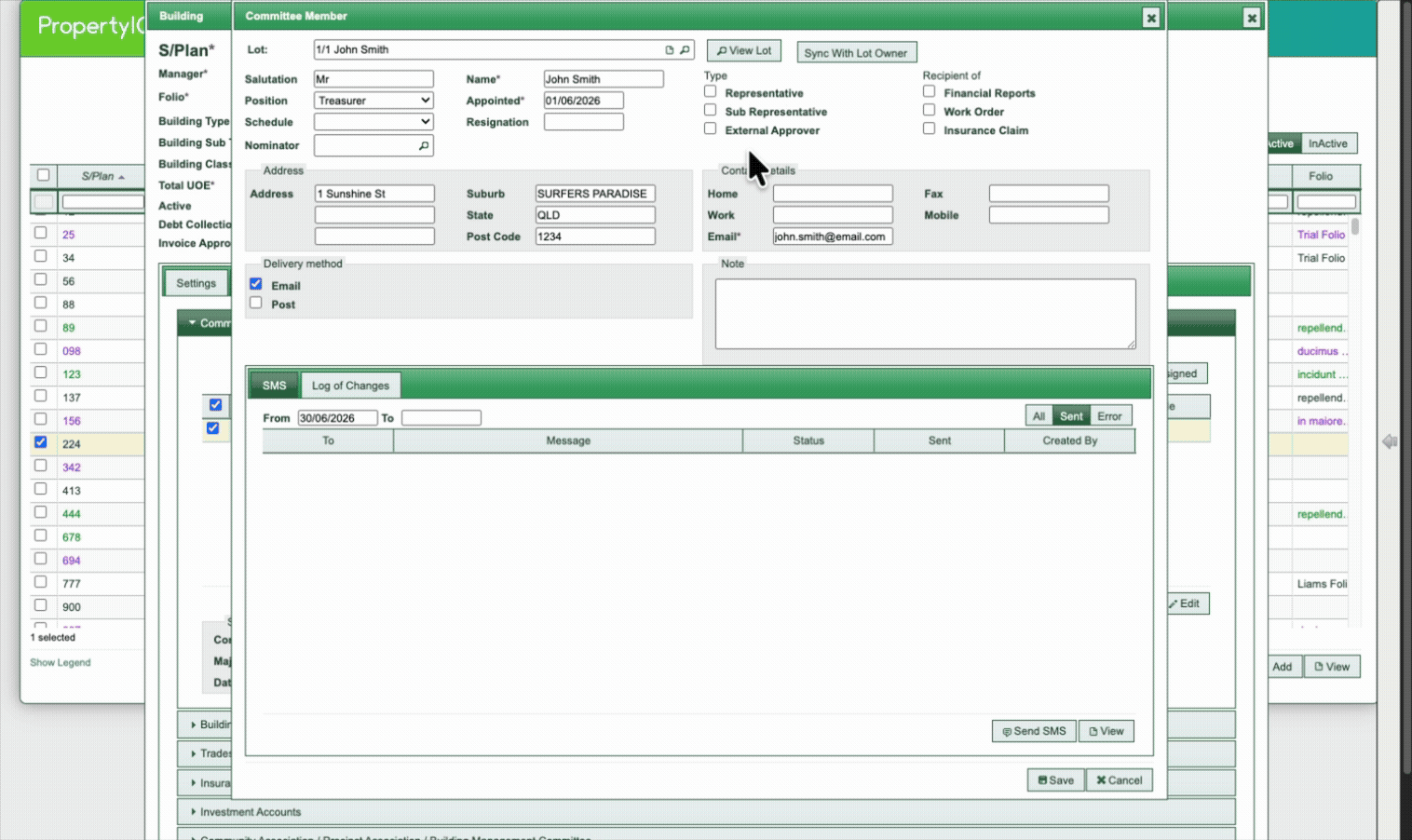Click the Folio column header

coord(1321,176)
